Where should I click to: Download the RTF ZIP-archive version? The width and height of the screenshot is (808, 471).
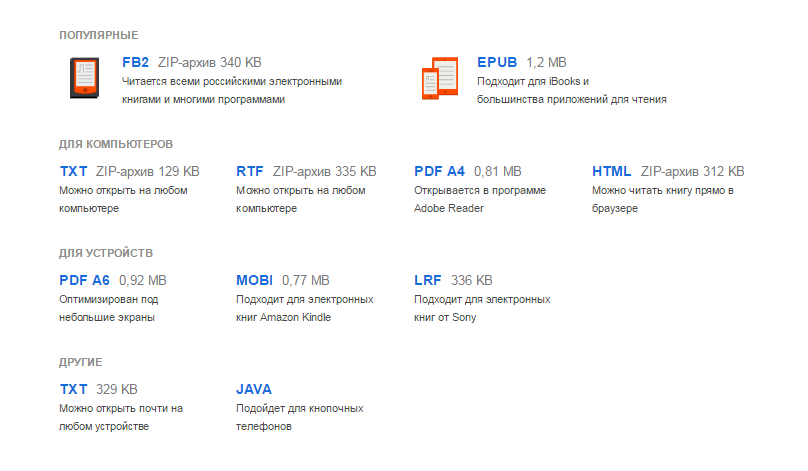tap(250, 171)
